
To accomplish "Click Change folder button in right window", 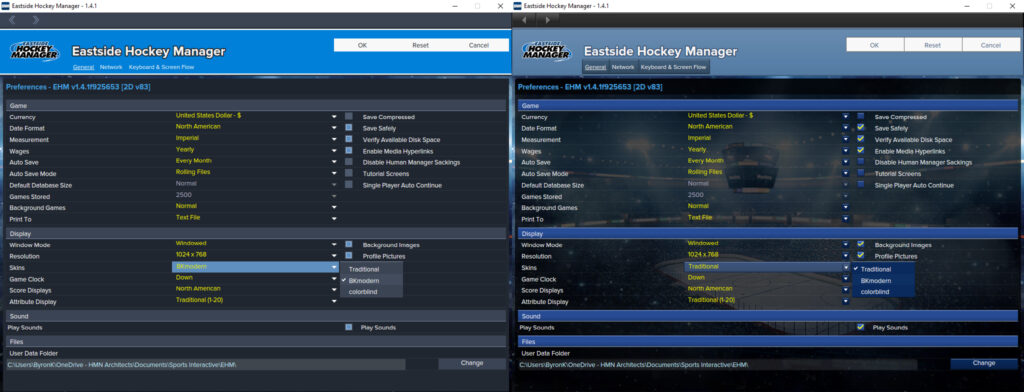I will pyautogui.click(x=984, y=363).
